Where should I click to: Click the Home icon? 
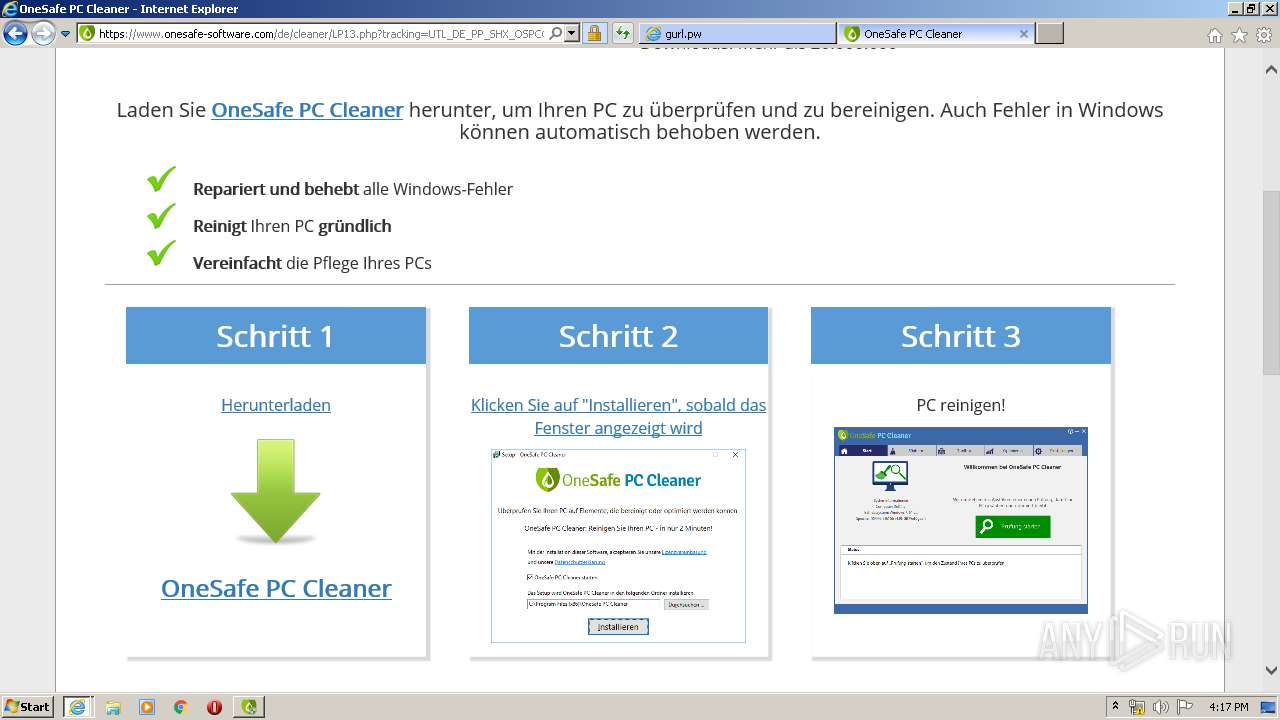pyautogui.click(x=1214, y=35)
